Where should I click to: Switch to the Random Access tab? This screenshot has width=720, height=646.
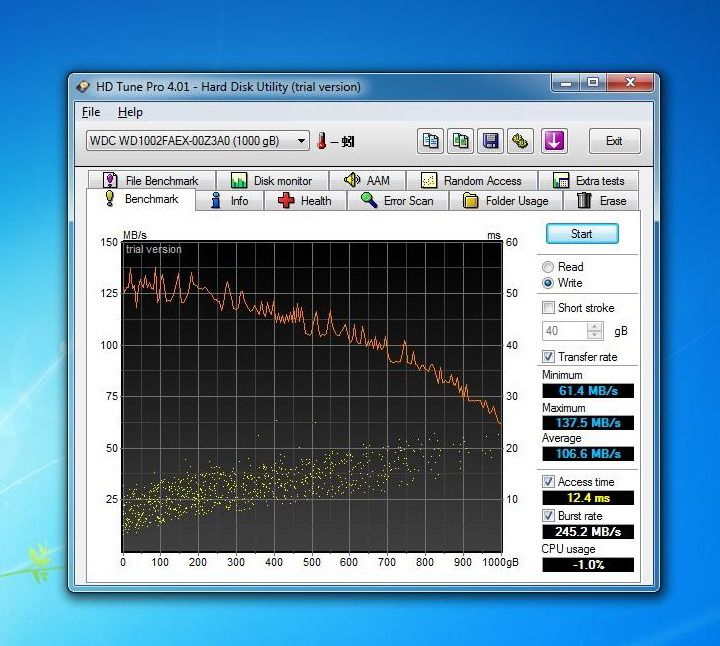(x=472, y=180)
